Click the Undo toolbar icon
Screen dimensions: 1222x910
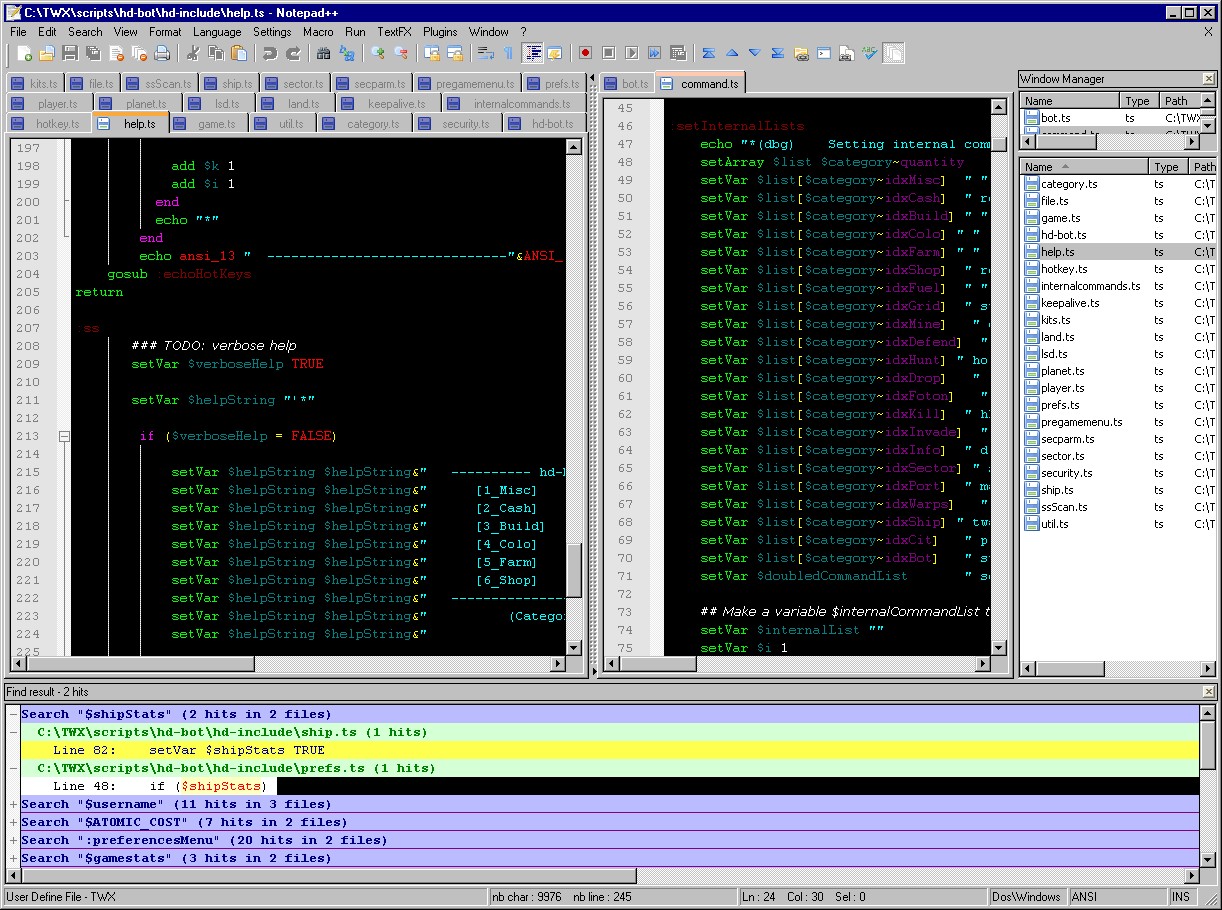click(270, 55)
